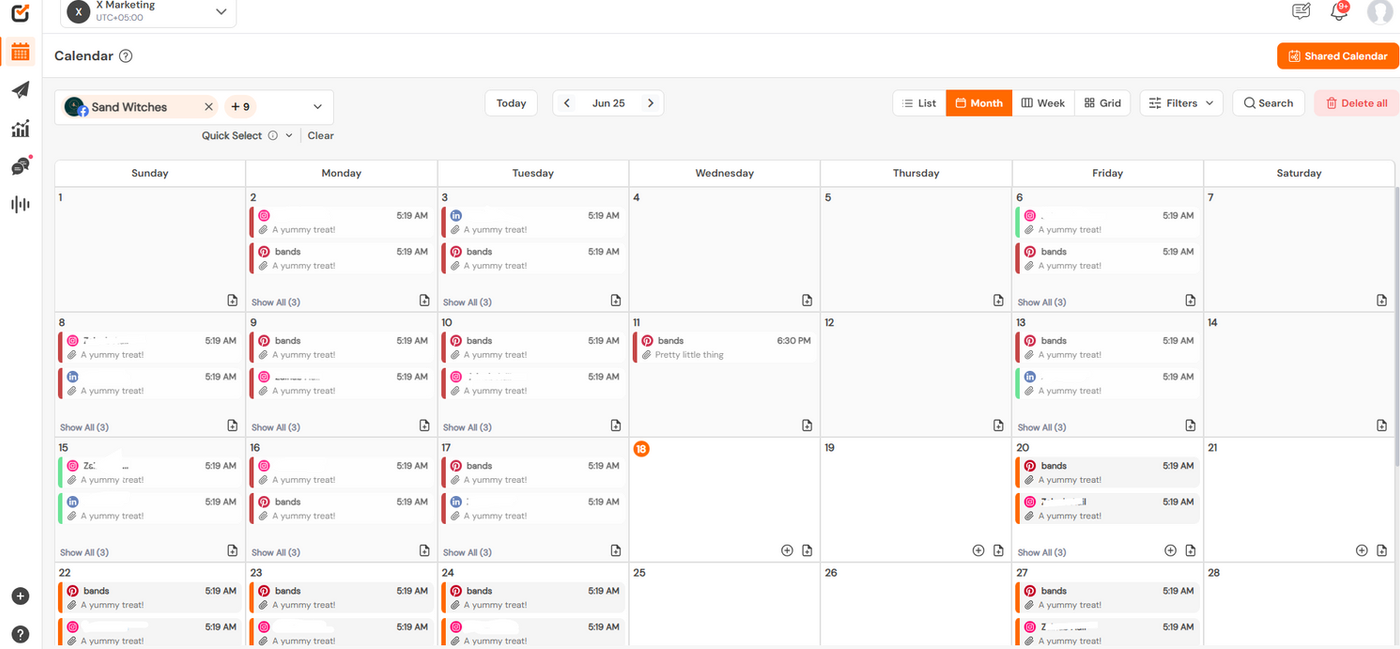
Task: Click the app logo in top-left corner
Action: point(20,13)
